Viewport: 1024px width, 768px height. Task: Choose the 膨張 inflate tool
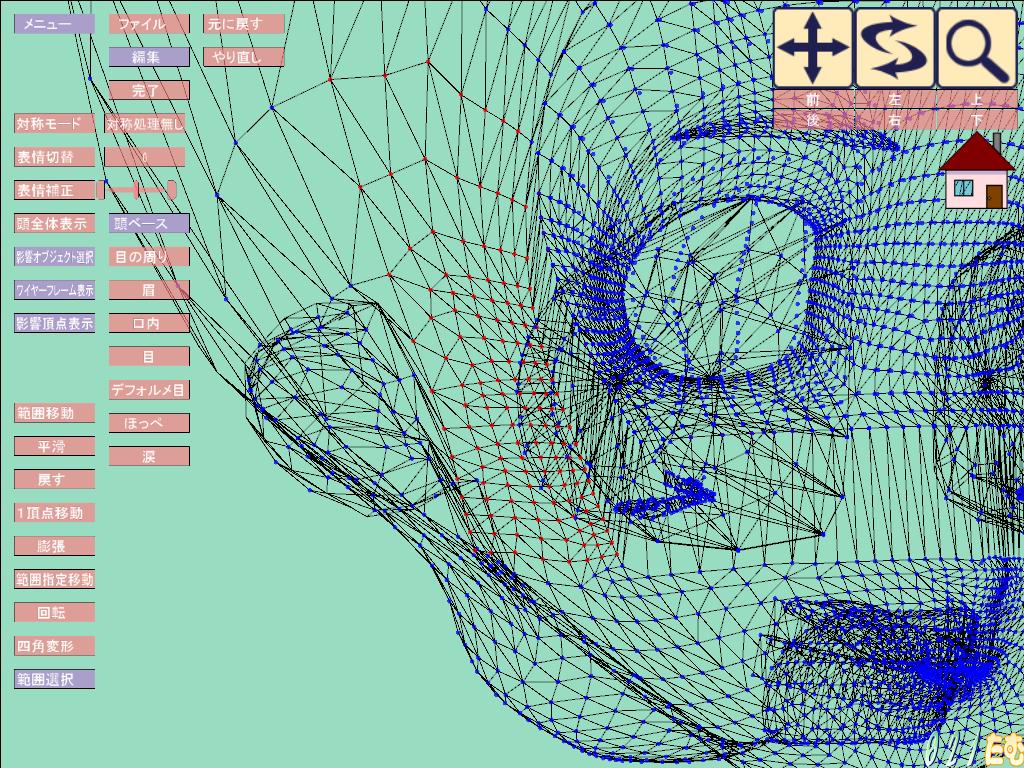54,546
